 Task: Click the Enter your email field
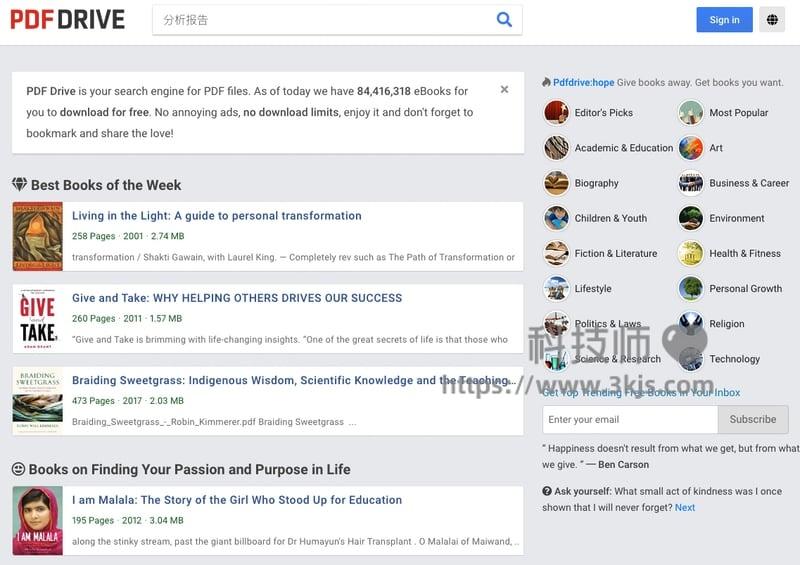click(x=630, y=420)
